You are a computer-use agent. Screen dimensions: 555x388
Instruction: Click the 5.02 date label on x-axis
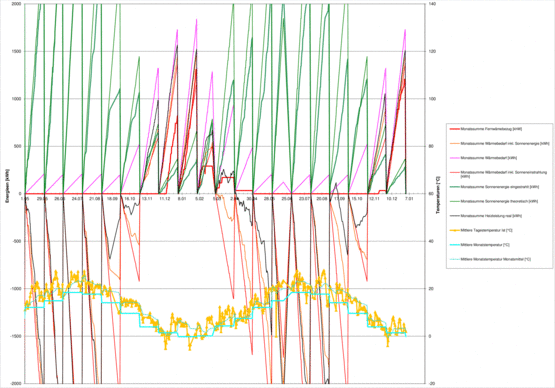[x=200, y=199]
